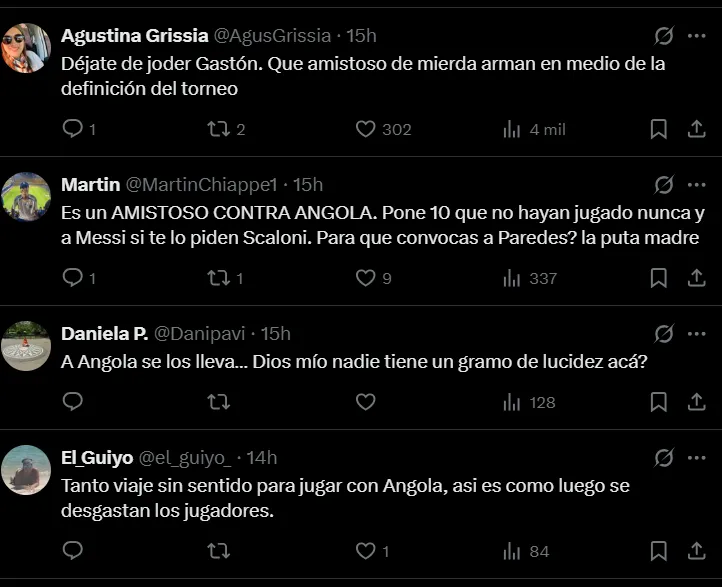
Task: Open more options on Daniela P.'s tweet
Action: point(696,333)
